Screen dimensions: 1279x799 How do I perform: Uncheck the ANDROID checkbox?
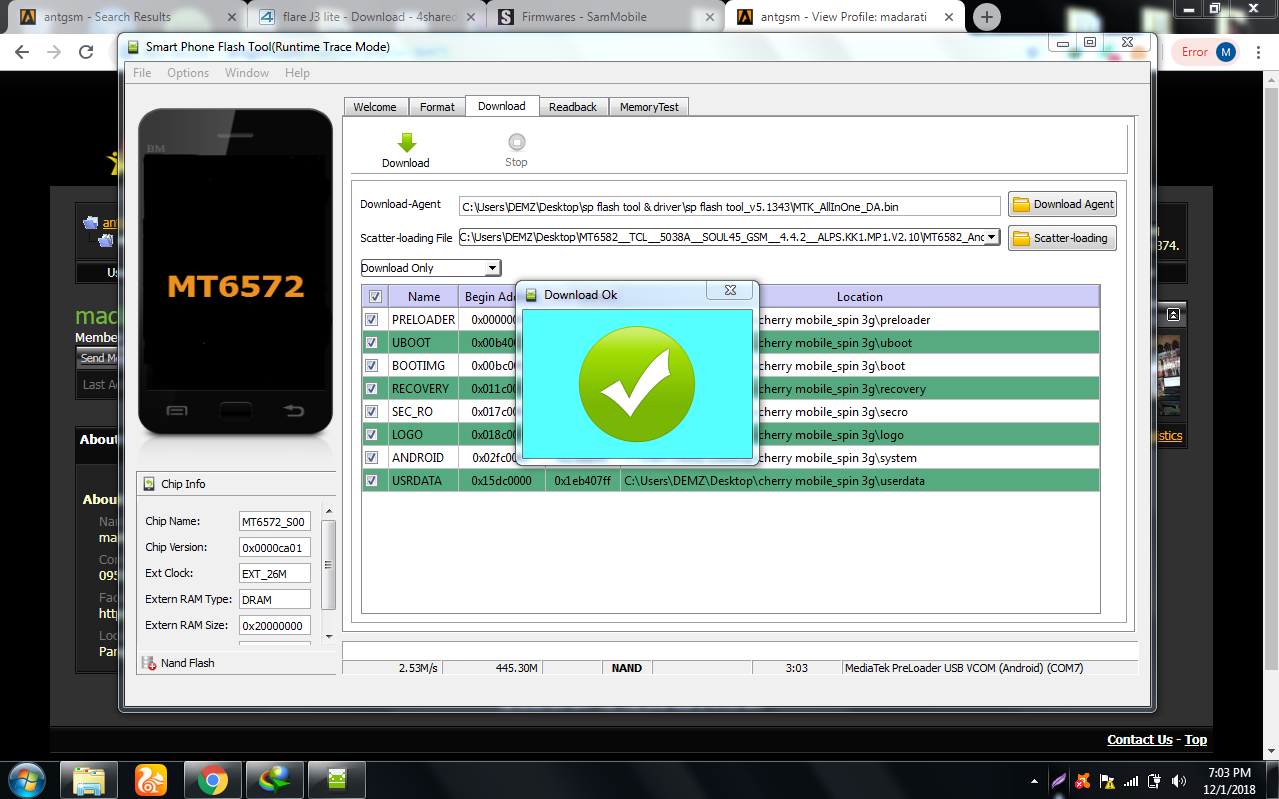372,458
